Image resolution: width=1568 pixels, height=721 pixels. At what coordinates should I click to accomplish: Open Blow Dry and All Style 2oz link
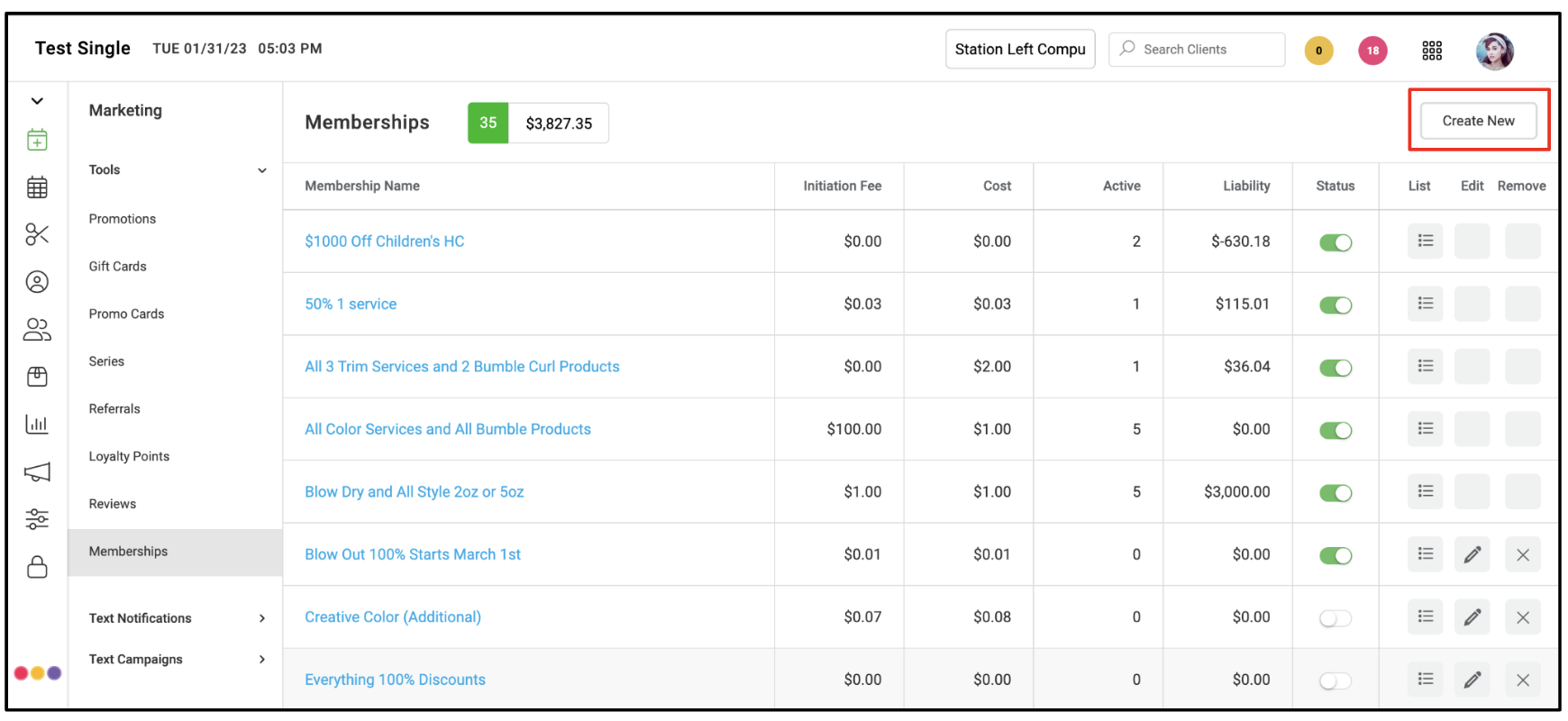pyautogui.click(x=415, y=492)
